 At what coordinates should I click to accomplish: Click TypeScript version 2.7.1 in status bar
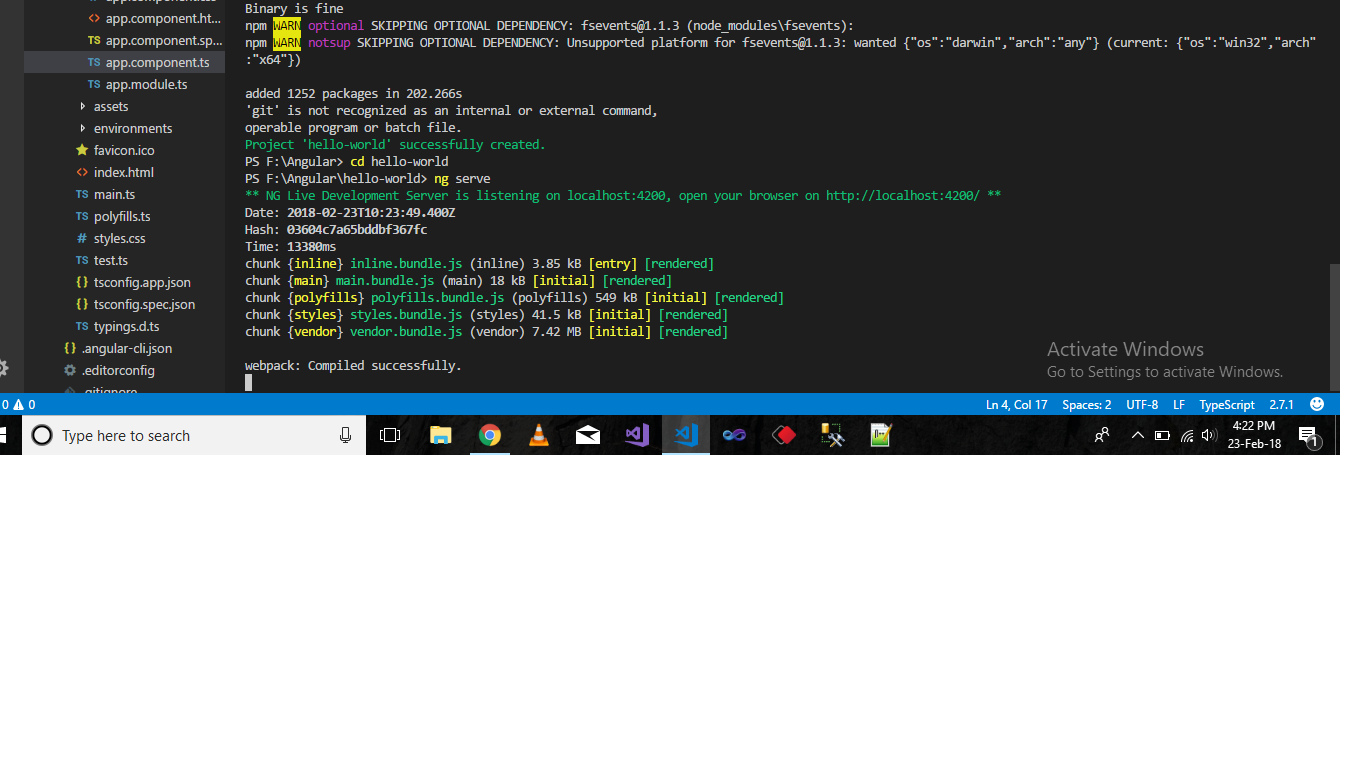1282,405
